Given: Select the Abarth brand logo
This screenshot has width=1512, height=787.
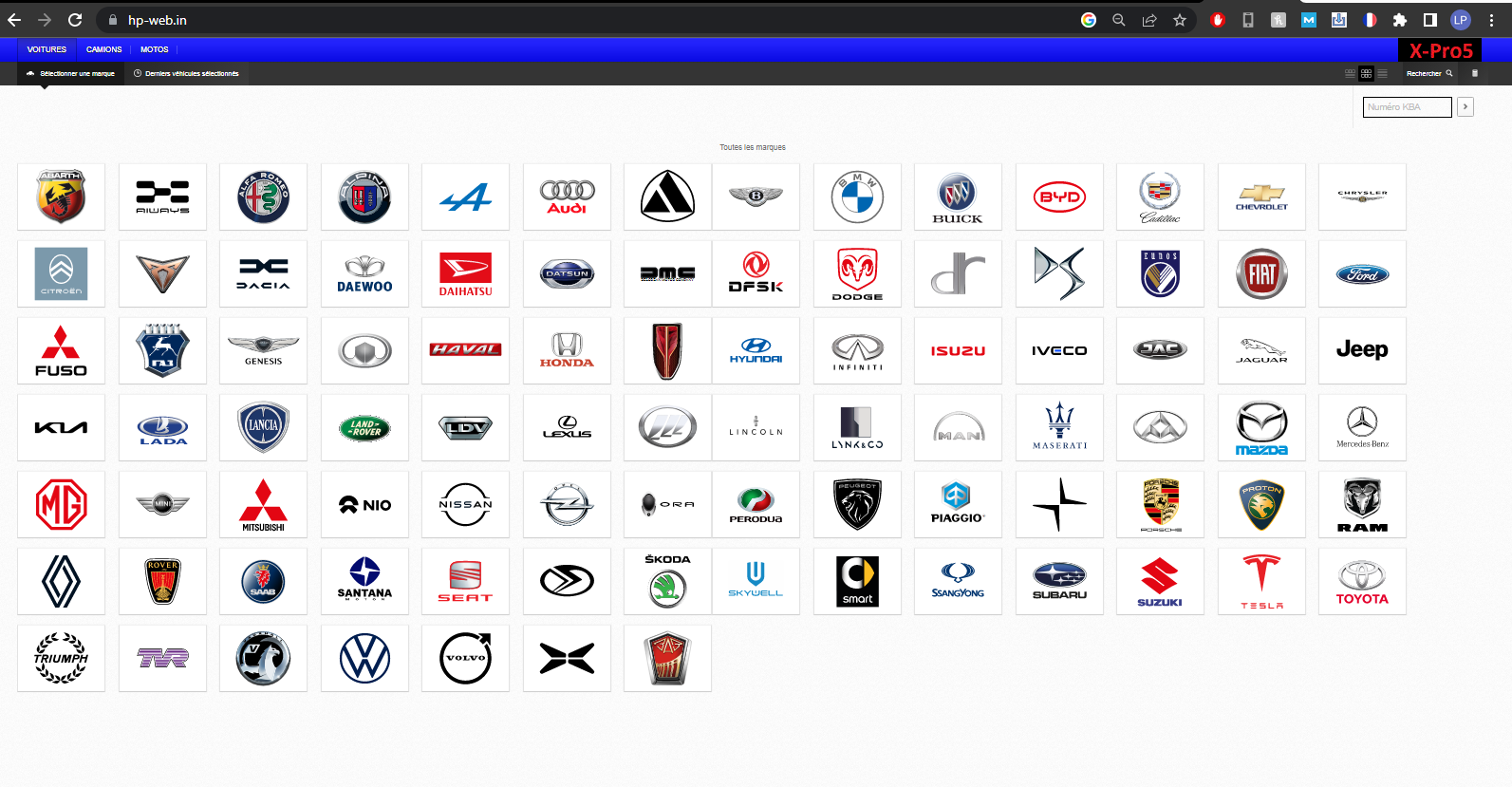Looking at the screenshot, I should [x=61, y=197].
